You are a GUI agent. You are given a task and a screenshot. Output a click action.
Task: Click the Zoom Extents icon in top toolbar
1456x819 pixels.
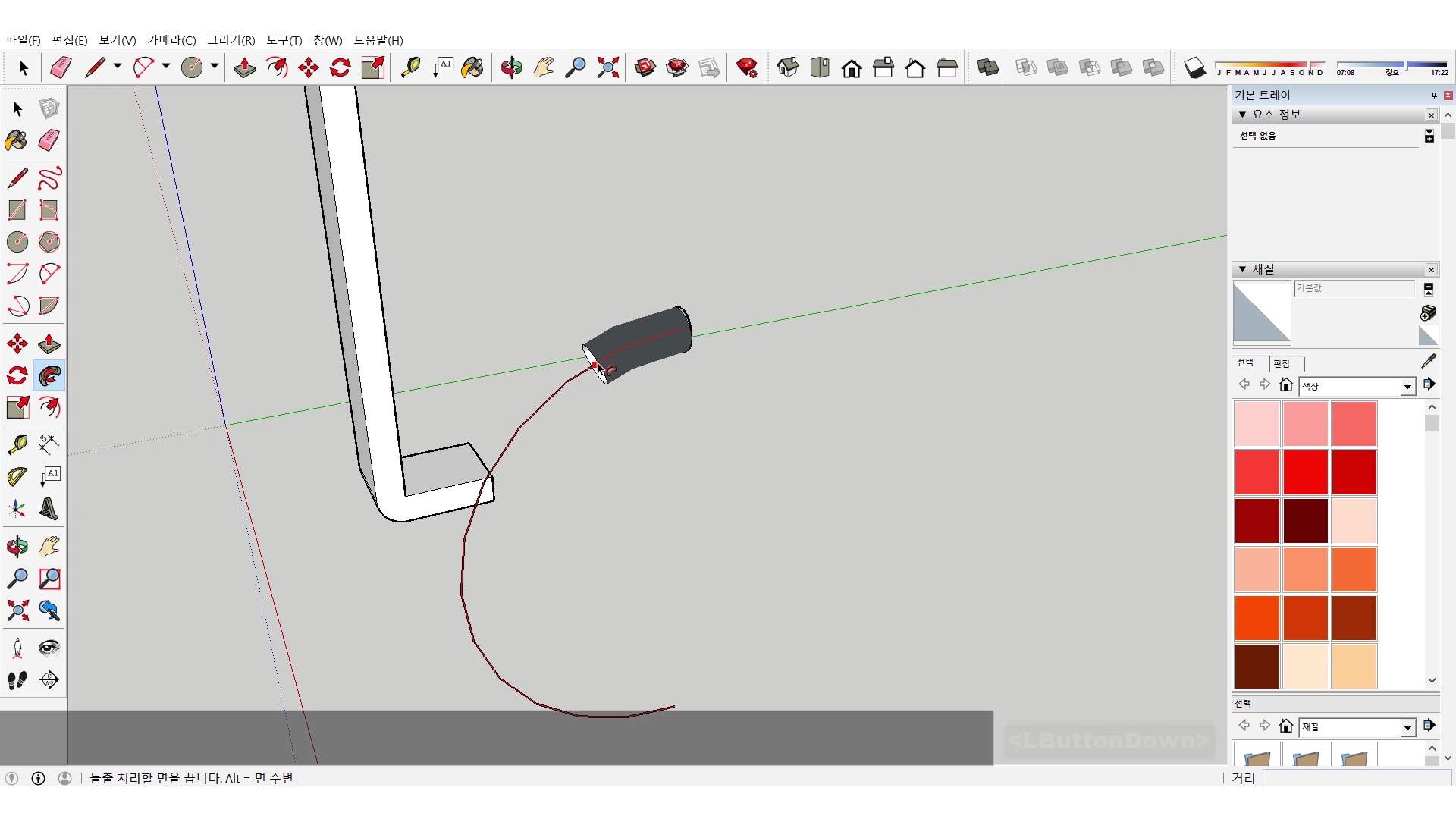coord(607,67)
